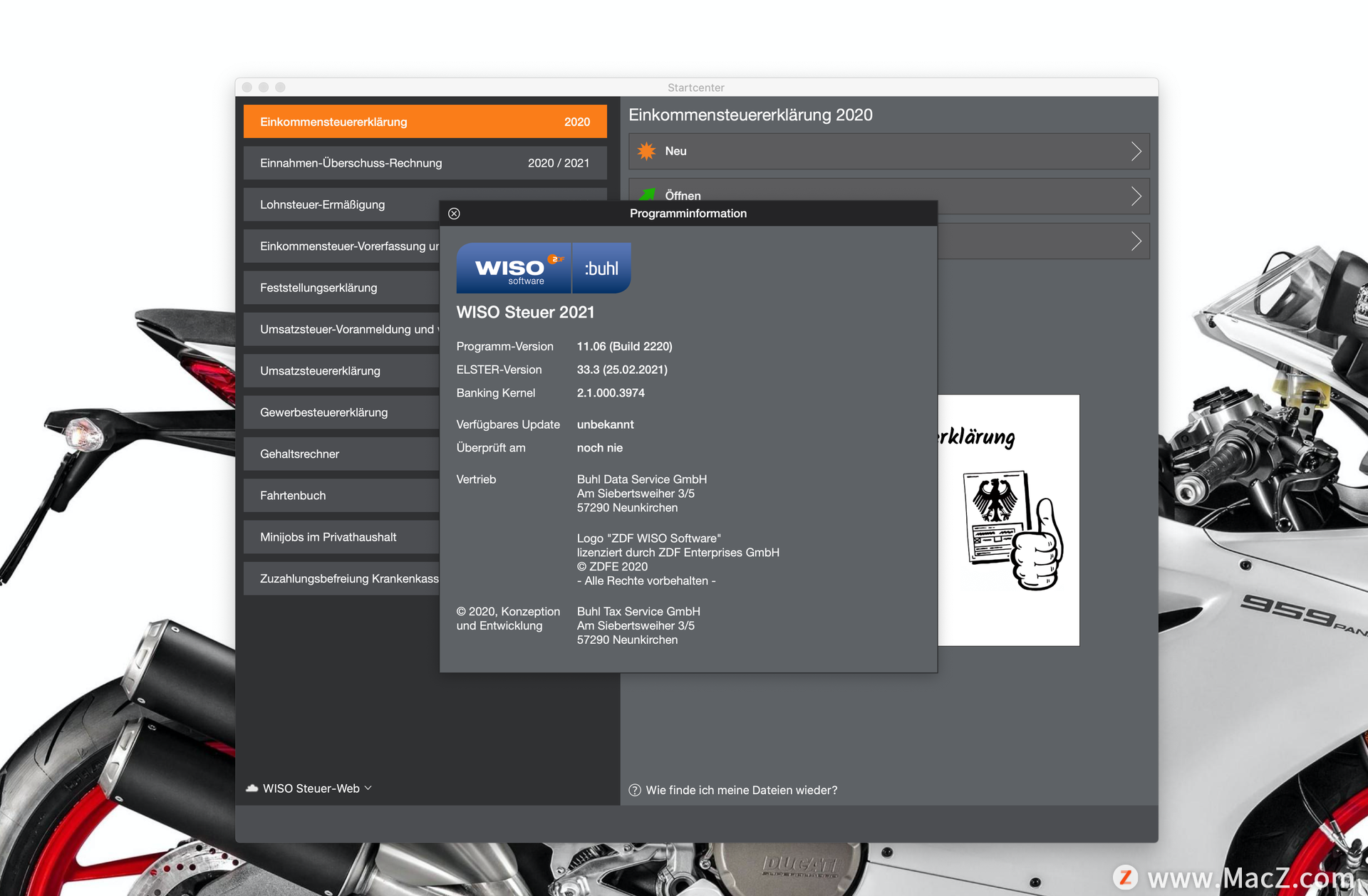Click Buhl Tax Service GmbH text
This screenshot has height=896, width=1368.
(x=638, y=611)
